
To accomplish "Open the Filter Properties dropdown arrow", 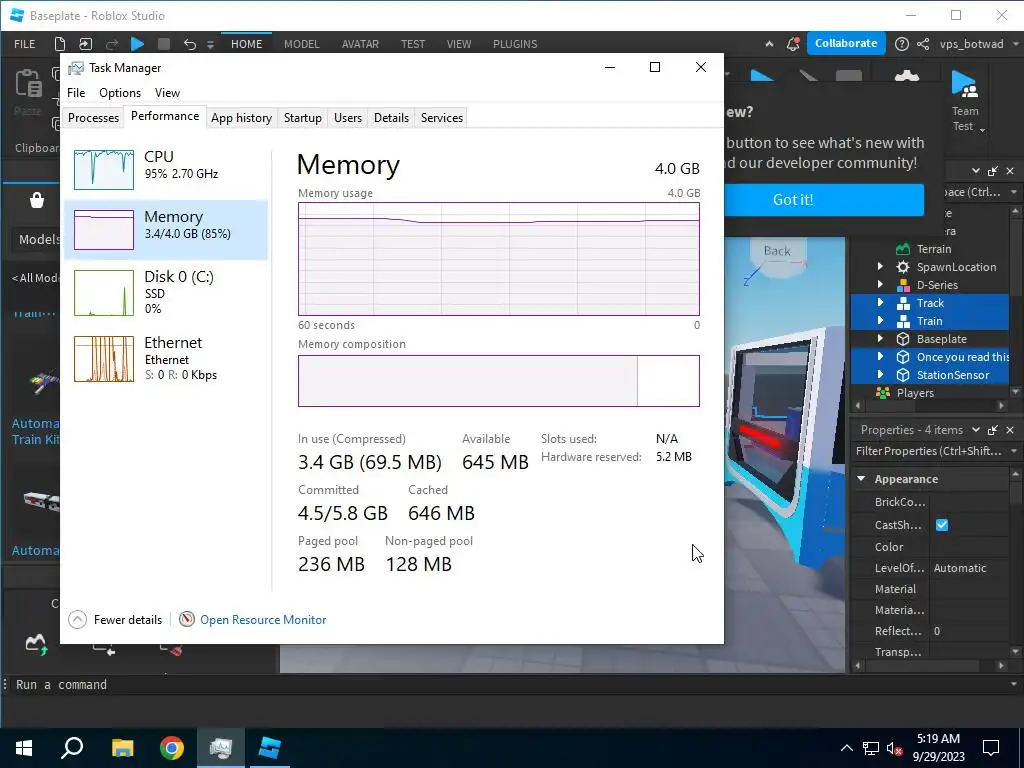I will 1014,451.
